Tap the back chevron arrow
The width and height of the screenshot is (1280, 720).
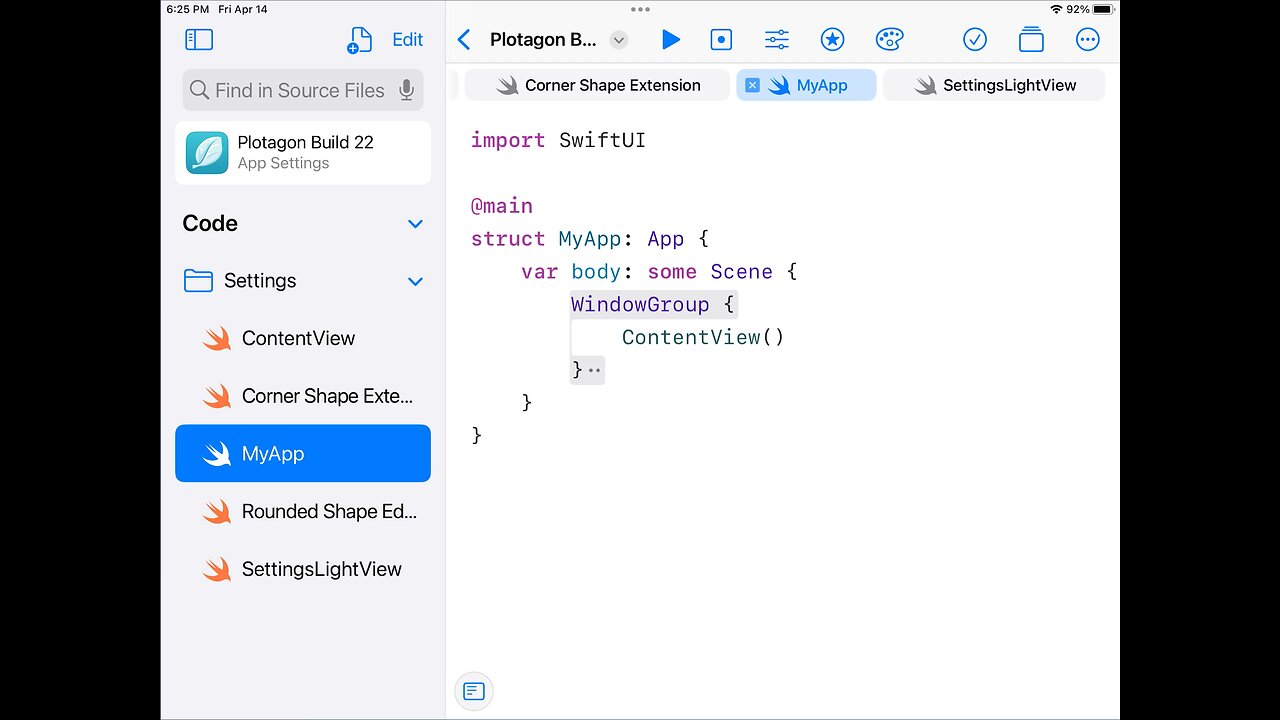click(x=464, y=40)
